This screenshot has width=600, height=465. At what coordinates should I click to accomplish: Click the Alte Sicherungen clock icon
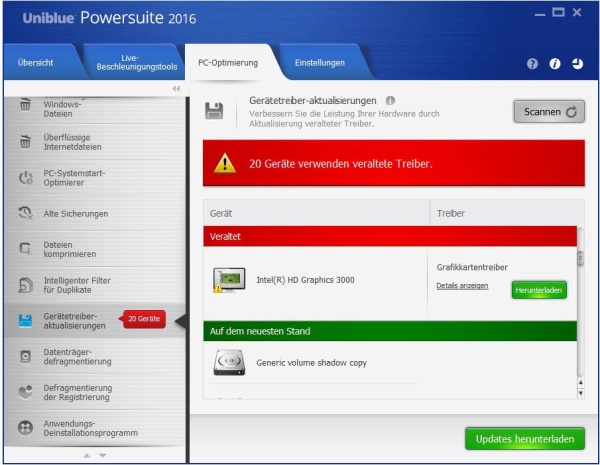26,213
